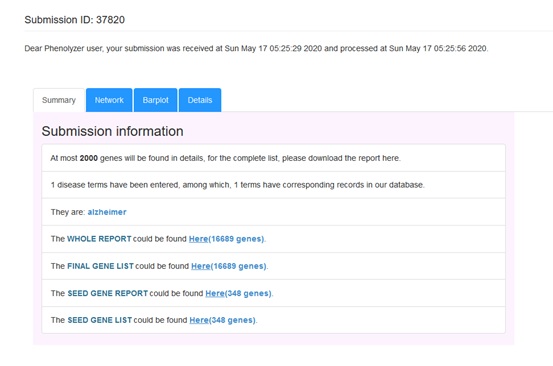
Task: Click the alzheimer disease term link
Action: pos(107,212)
